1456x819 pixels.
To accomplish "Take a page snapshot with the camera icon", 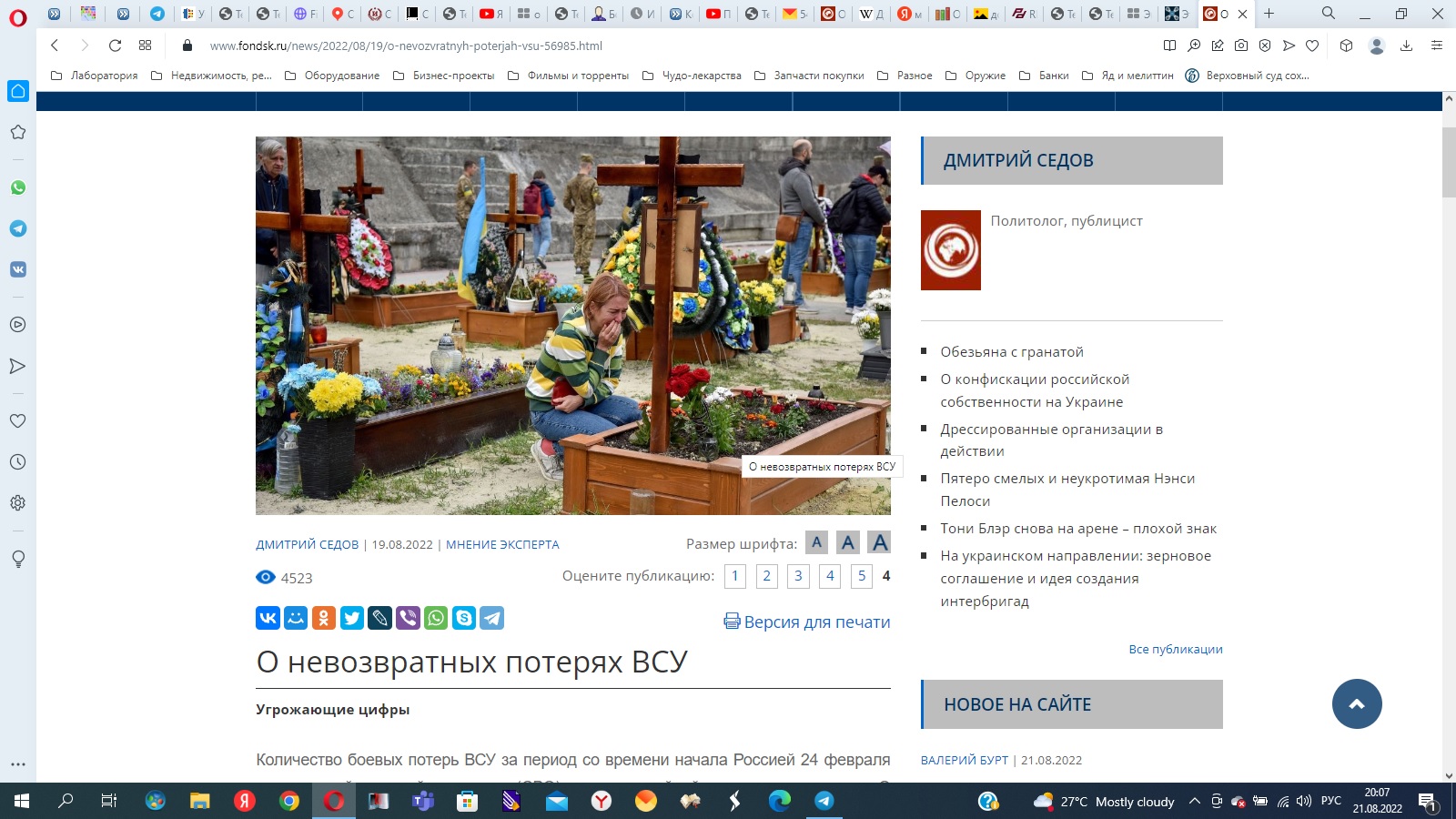I will (1241, 45).
